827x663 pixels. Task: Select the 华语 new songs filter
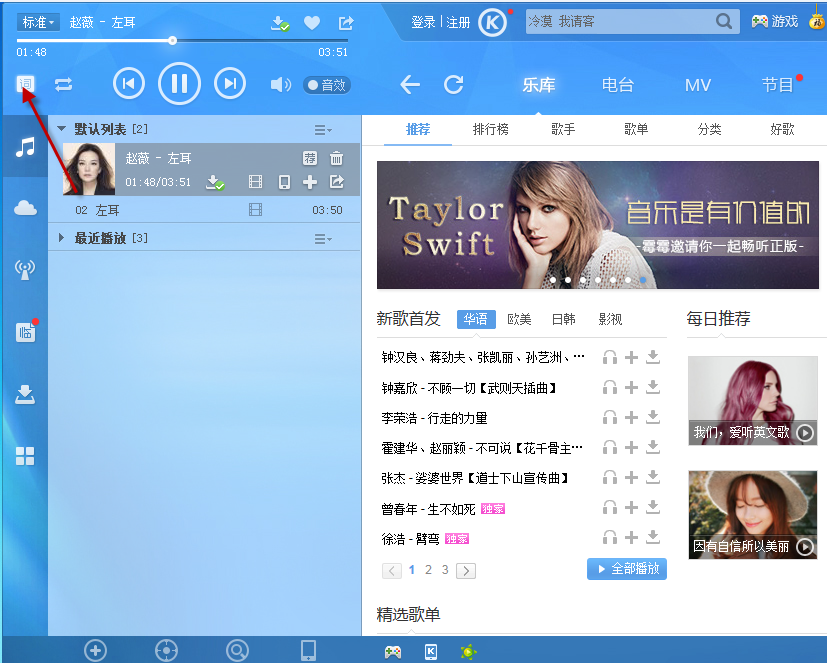[x=476, y=319]
